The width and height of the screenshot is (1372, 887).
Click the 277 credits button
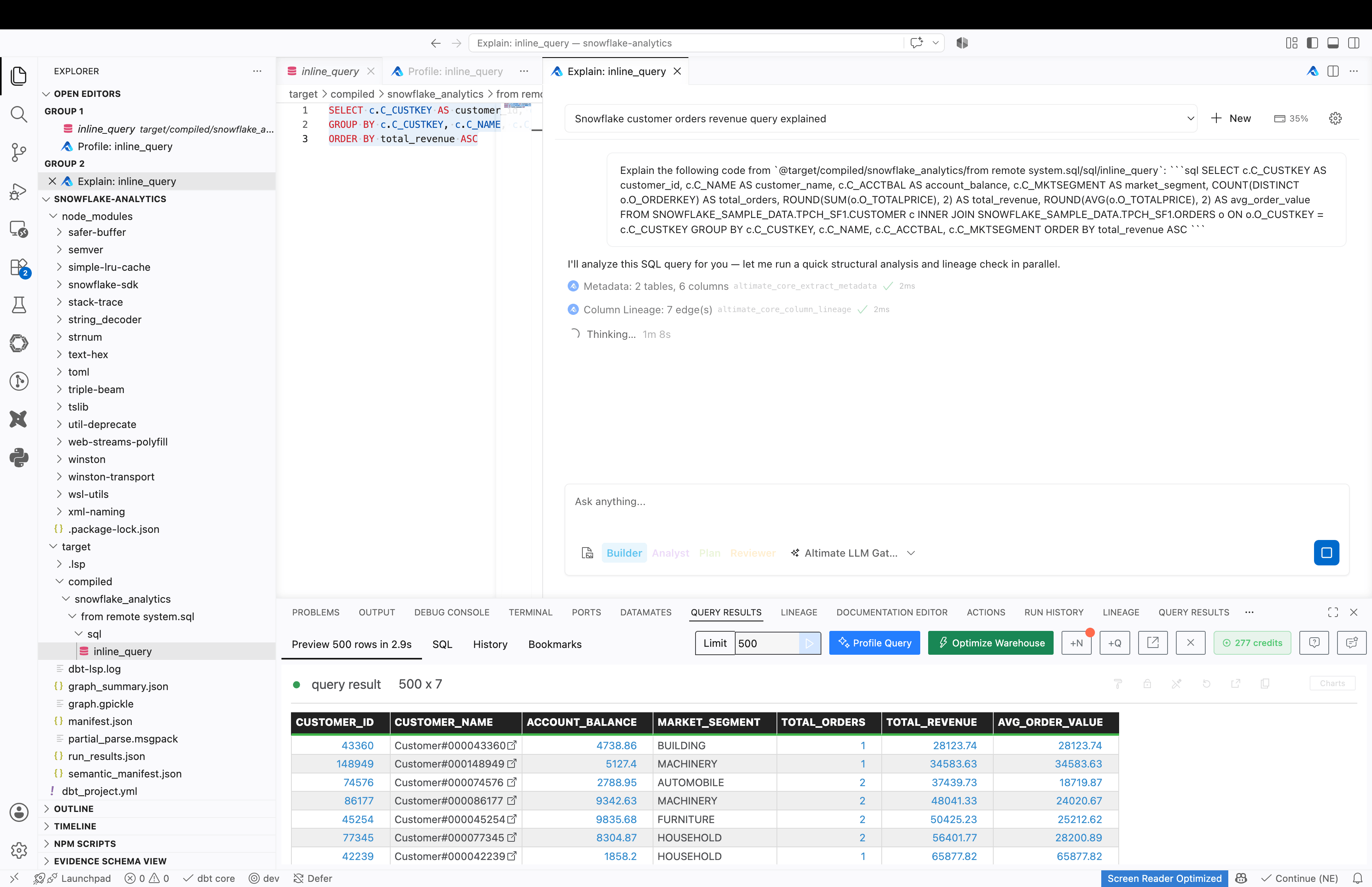1252,643
